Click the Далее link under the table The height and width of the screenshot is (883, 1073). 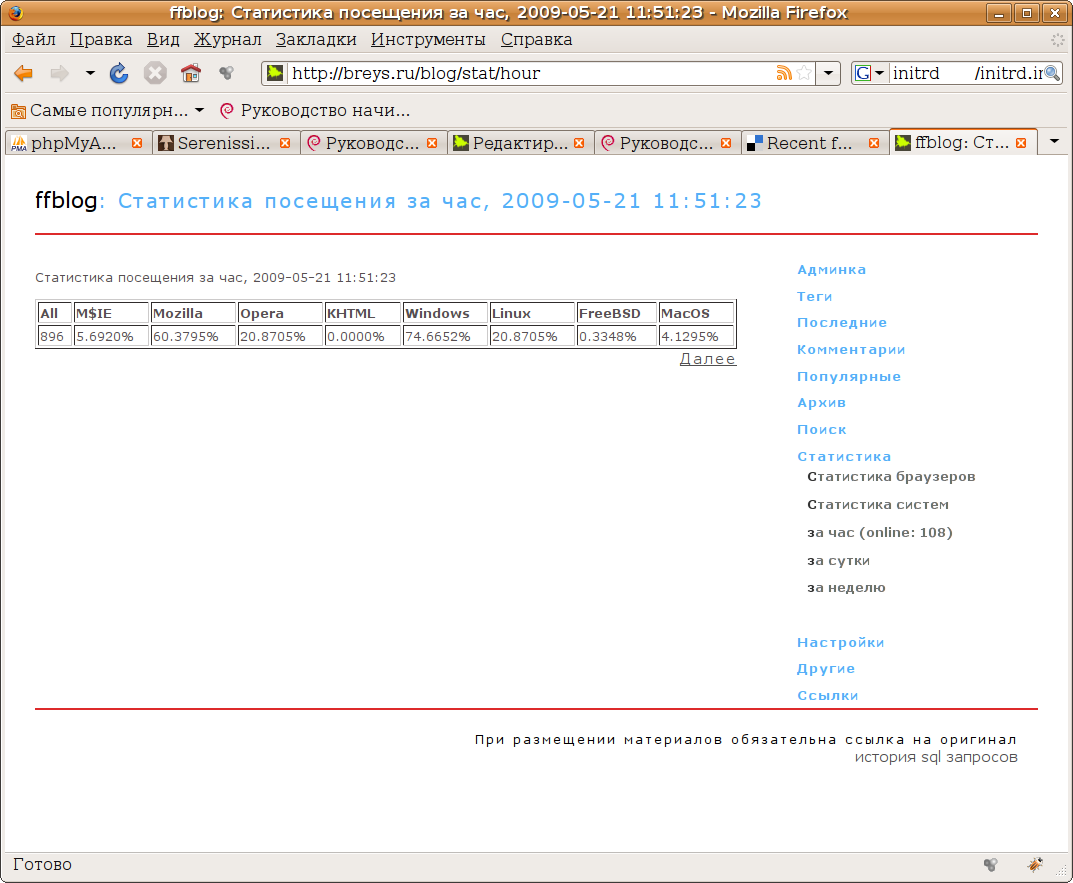[707, 359]
